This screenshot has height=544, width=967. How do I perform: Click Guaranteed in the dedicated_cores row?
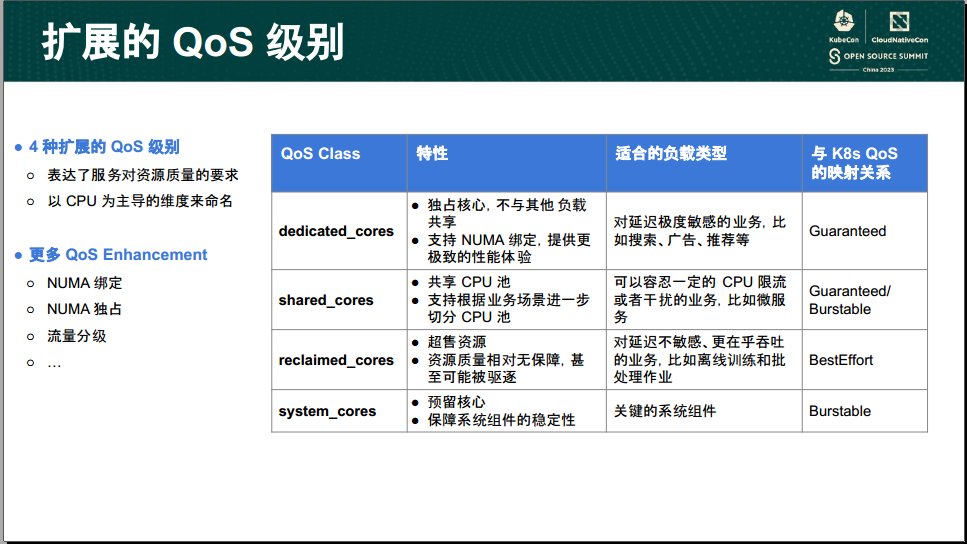click(847, 231)
